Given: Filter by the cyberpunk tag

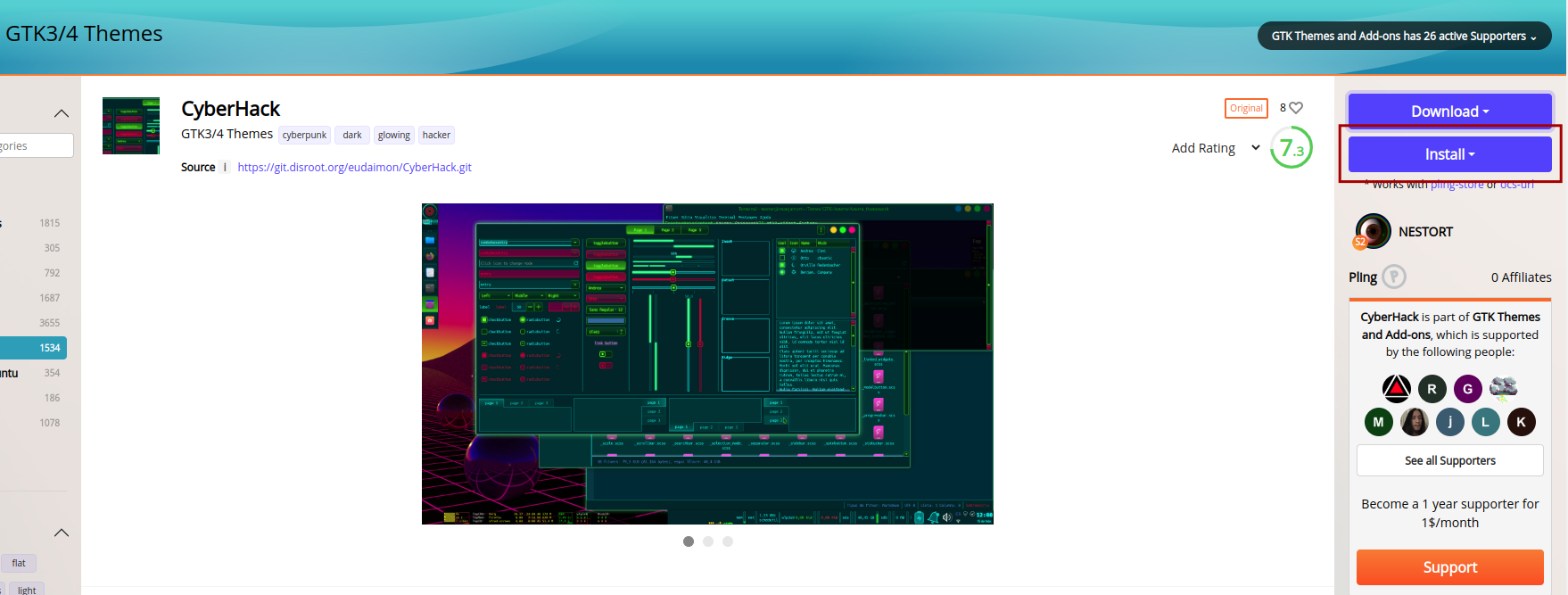Looking at the screenshot, I should [x=304, y=136].
